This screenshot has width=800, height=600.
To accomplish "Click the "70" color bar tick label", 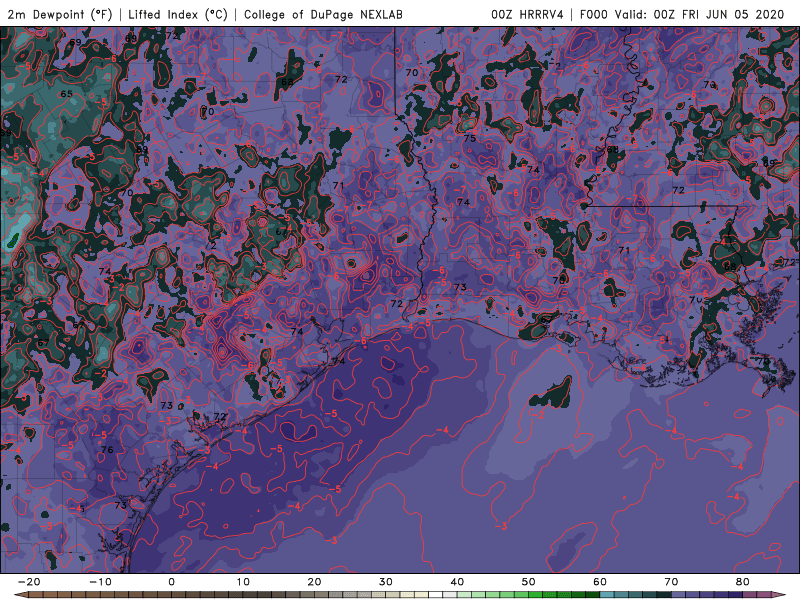I will [671, 582].
